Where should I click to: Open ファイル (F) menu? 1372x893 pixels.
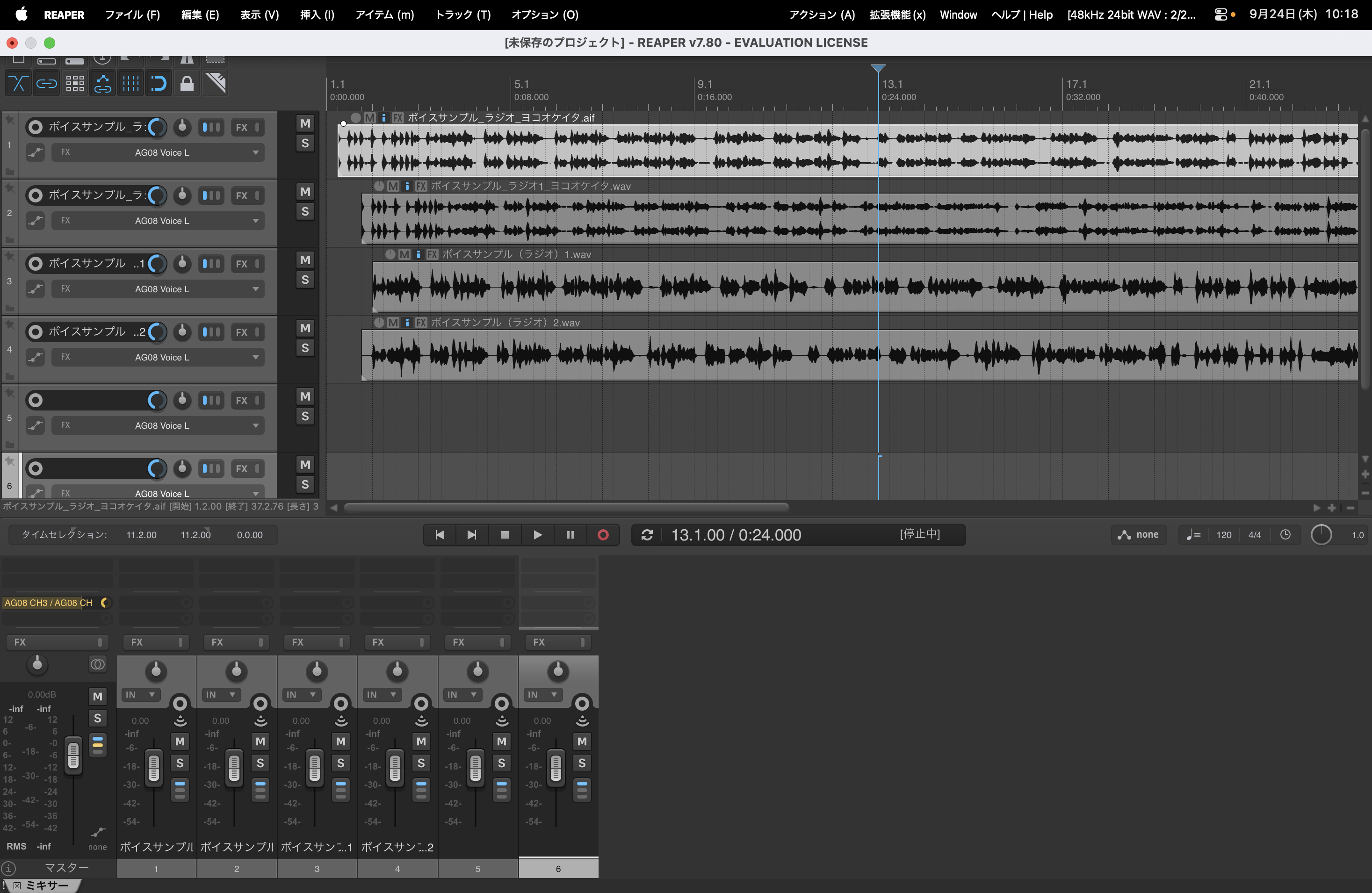tap(133, 14)
